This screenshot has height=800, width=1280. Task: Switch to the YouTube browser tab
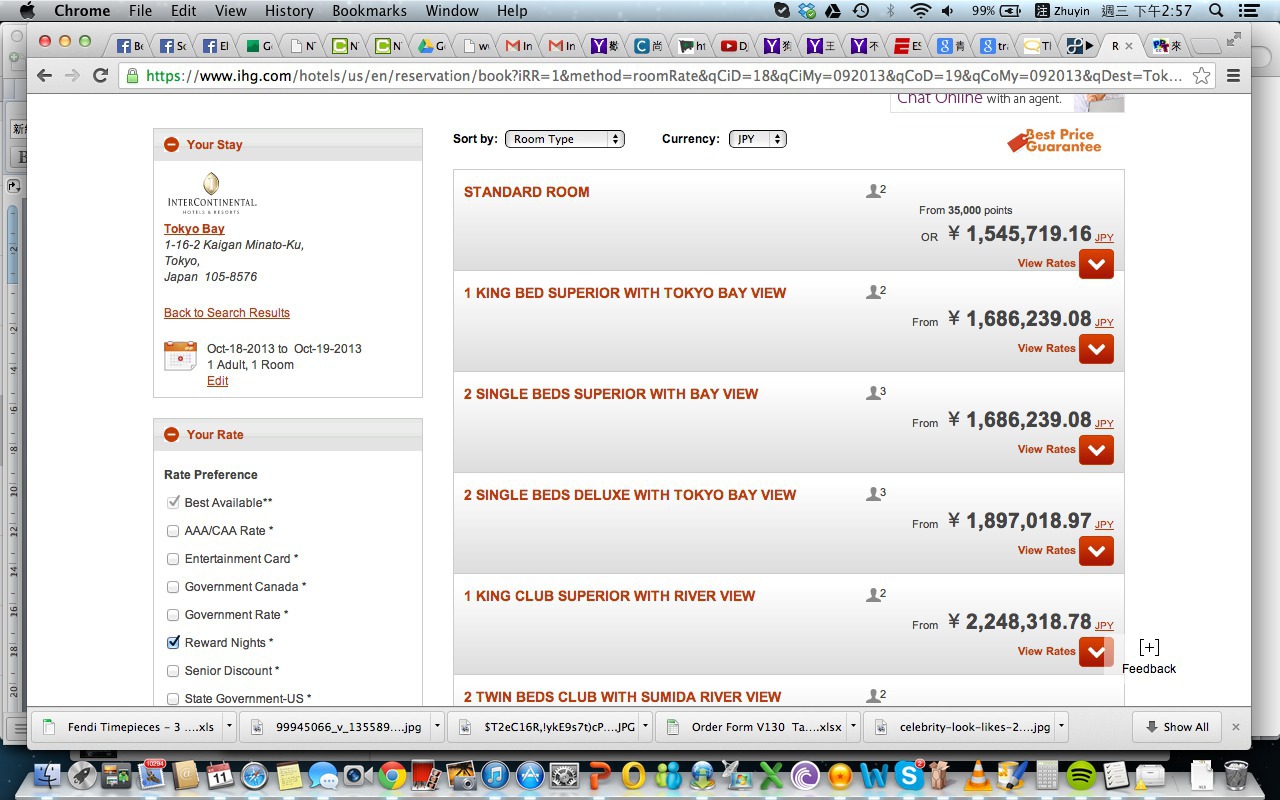point(734,46)
